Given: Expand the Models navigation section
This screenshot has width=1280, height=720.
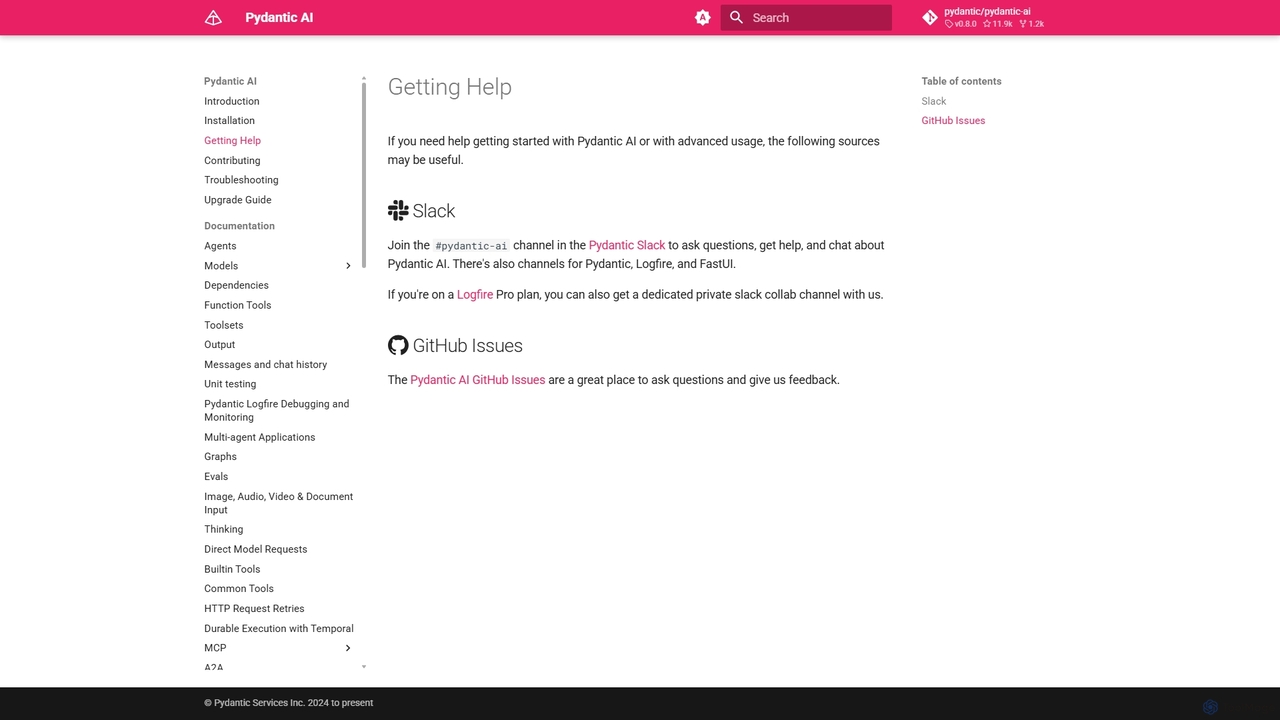Looking at the screenshot, I should (x=348, y=266).
